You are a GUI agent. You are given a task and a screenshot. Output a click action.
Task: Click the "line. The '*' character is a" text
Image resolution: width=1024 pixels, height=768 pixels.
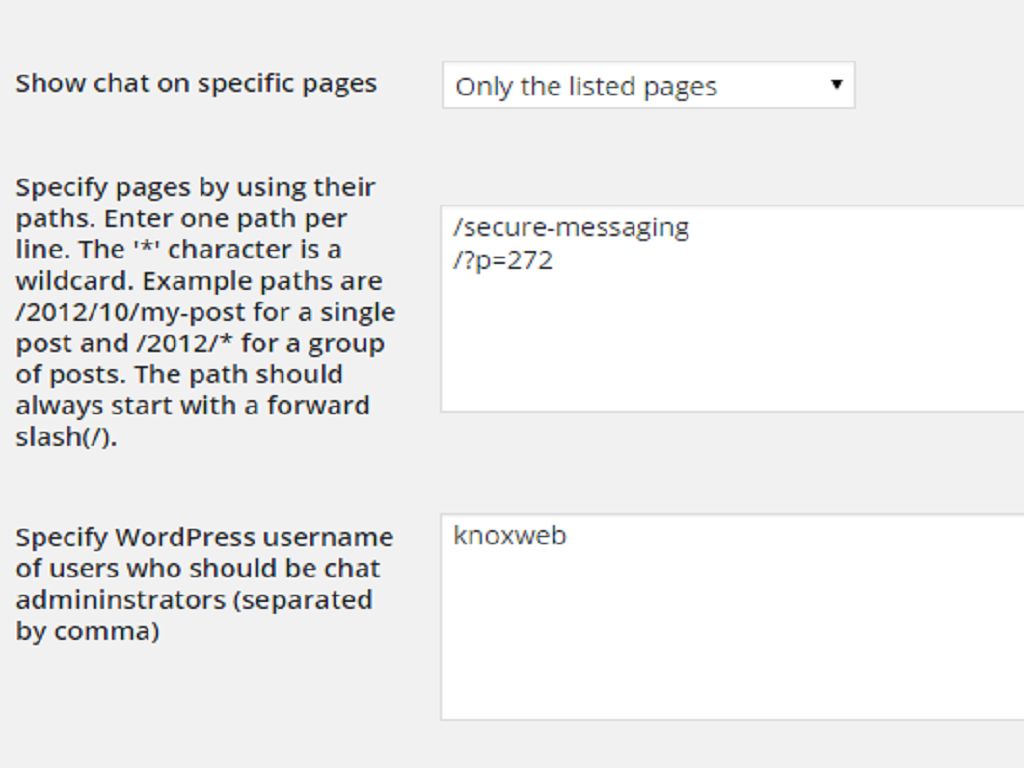(x=178, y=249)
